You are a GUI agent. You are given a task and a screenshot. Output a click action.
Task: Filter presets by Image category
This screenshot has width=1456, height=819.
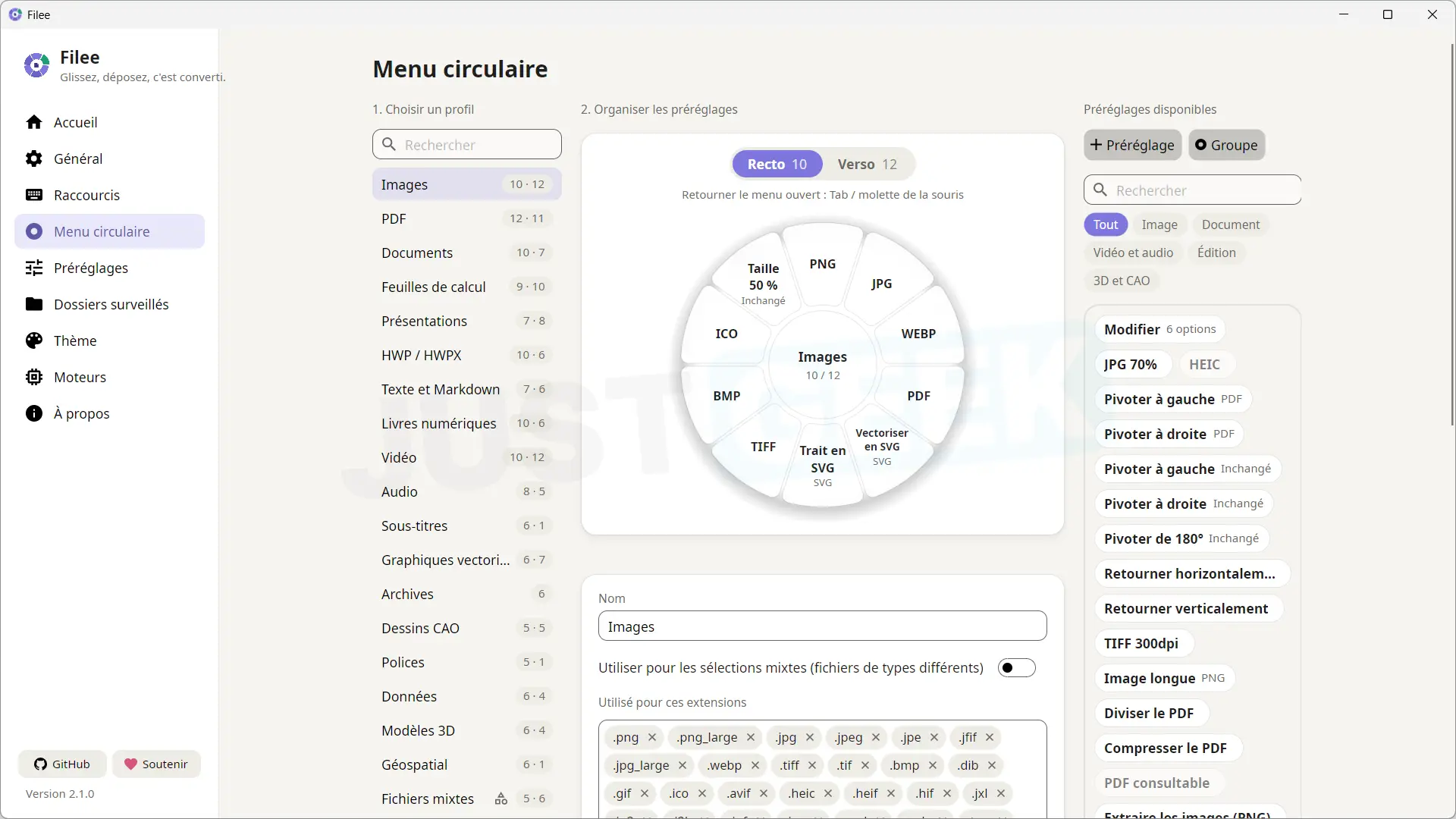(x=1159, y=224)
